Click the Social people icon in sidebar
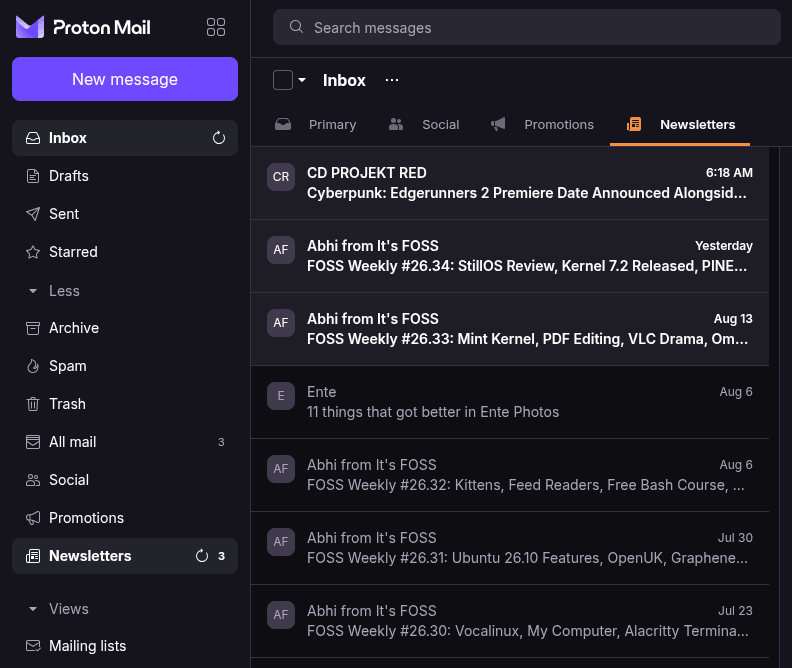 pyautogui.click(x=33, y=480)
